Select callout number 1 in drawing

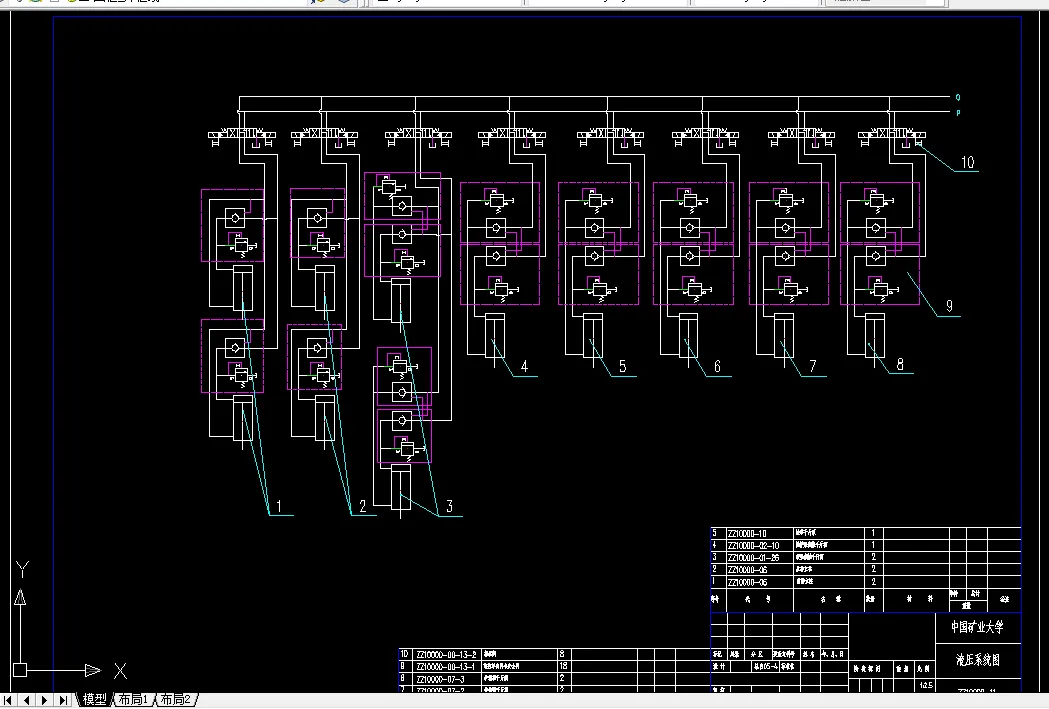279,506
